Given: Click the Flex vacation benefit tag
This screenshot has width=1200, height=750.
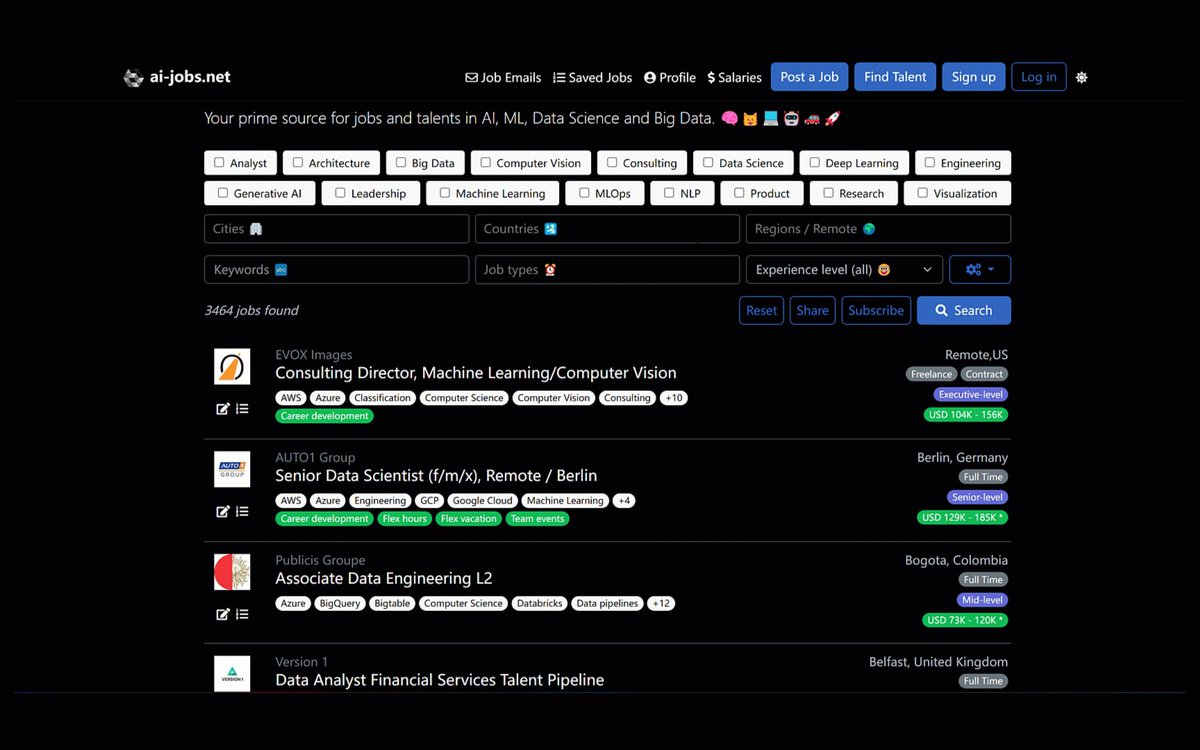Looking at the screenshot, I should pyautogui.click(x=469, y=519).
